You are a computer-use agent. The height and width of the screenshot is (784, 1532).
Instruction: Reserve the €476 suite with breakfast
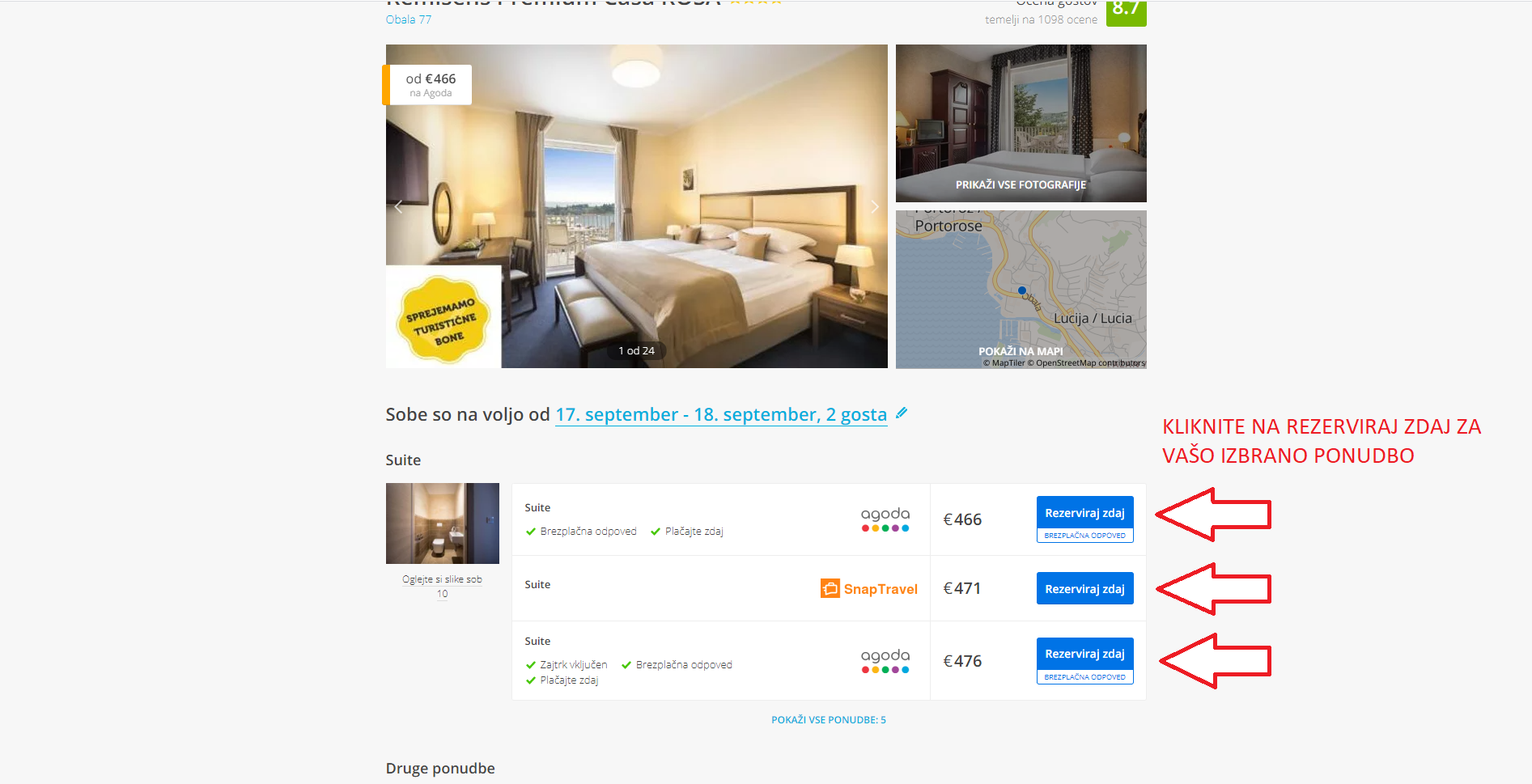pyautogui.click(x=1084, y=654)
